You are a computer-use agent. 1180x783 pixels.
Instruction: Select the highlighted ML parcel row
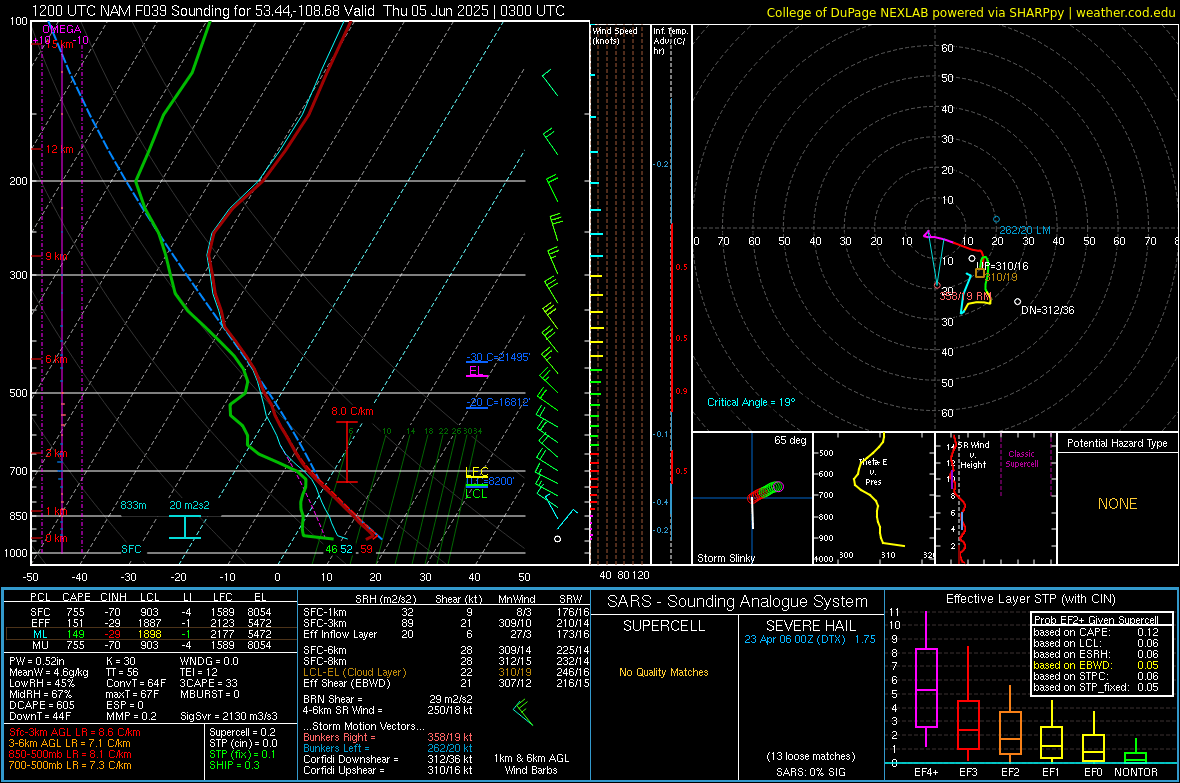151,634
